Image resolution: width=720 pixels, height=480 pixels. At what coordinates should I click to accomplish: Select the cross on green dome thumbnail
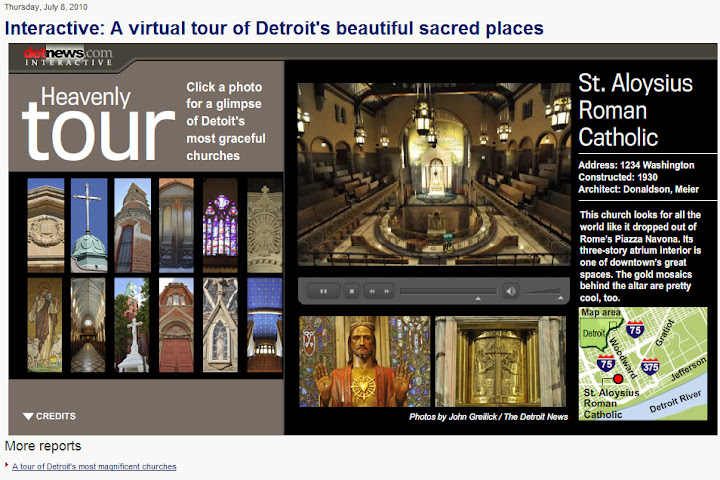coord(89,225)
